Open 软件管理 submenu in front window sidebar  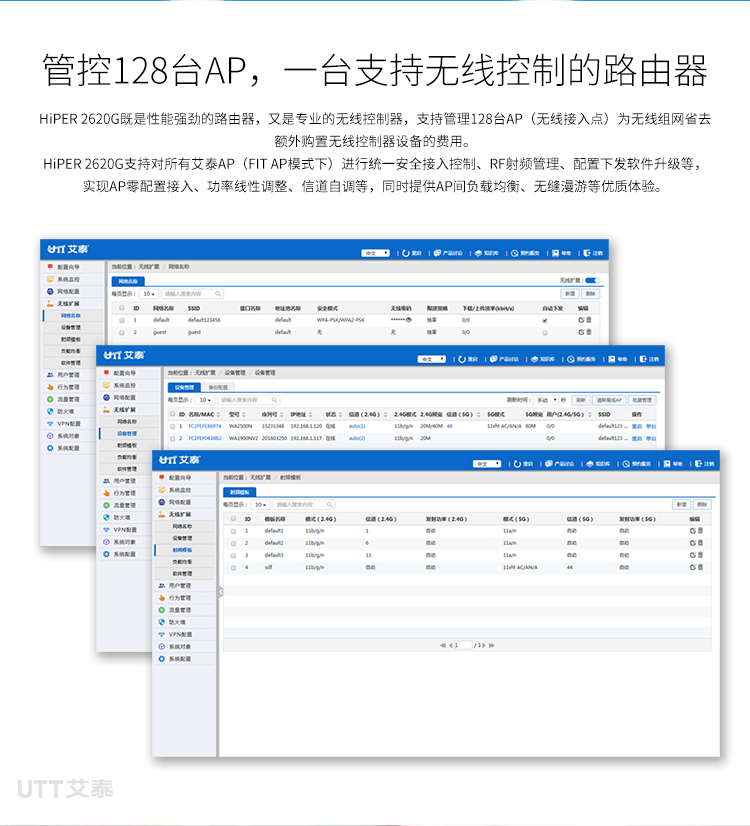(x=182, y=573)
